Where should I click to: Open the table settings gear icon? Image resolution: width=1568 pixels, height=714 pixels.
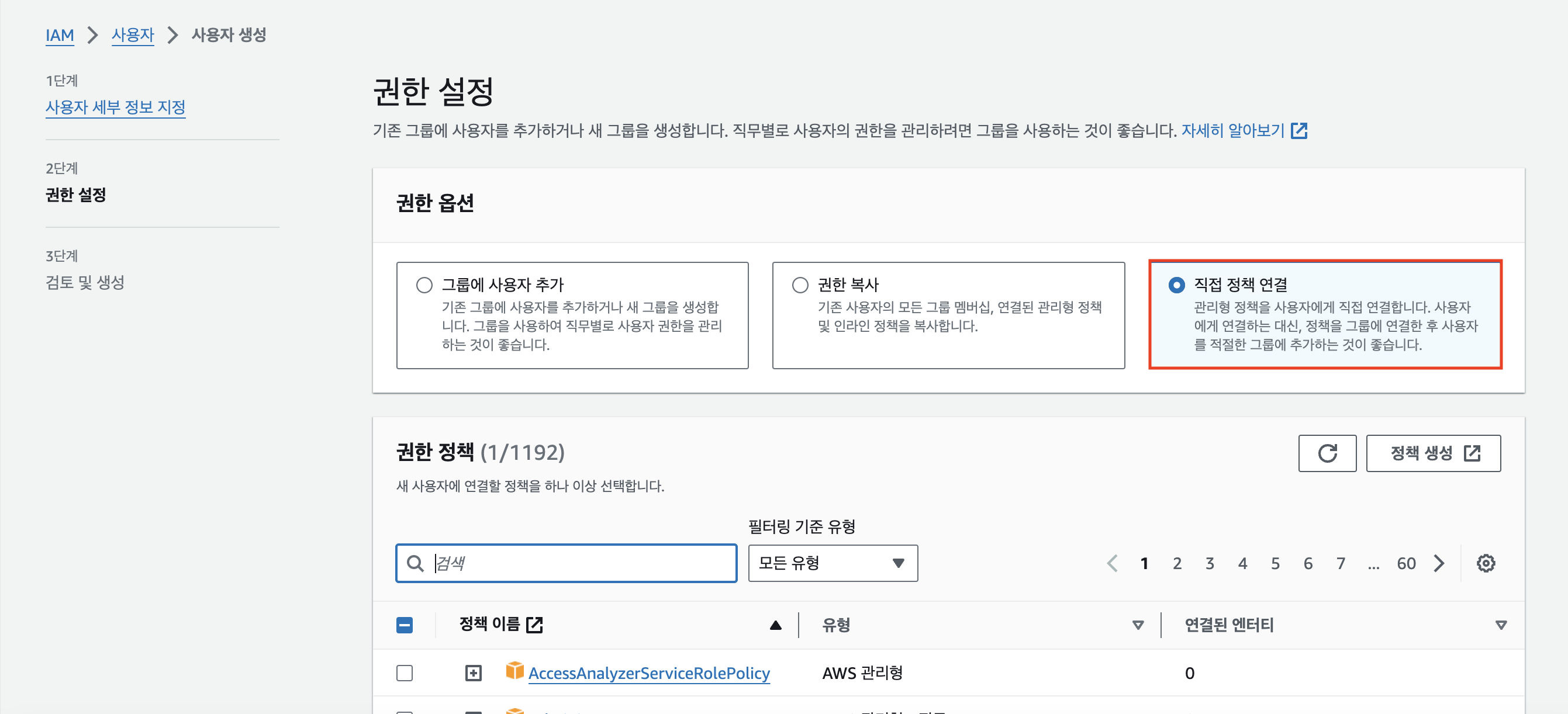click(x=1485, y=563)
